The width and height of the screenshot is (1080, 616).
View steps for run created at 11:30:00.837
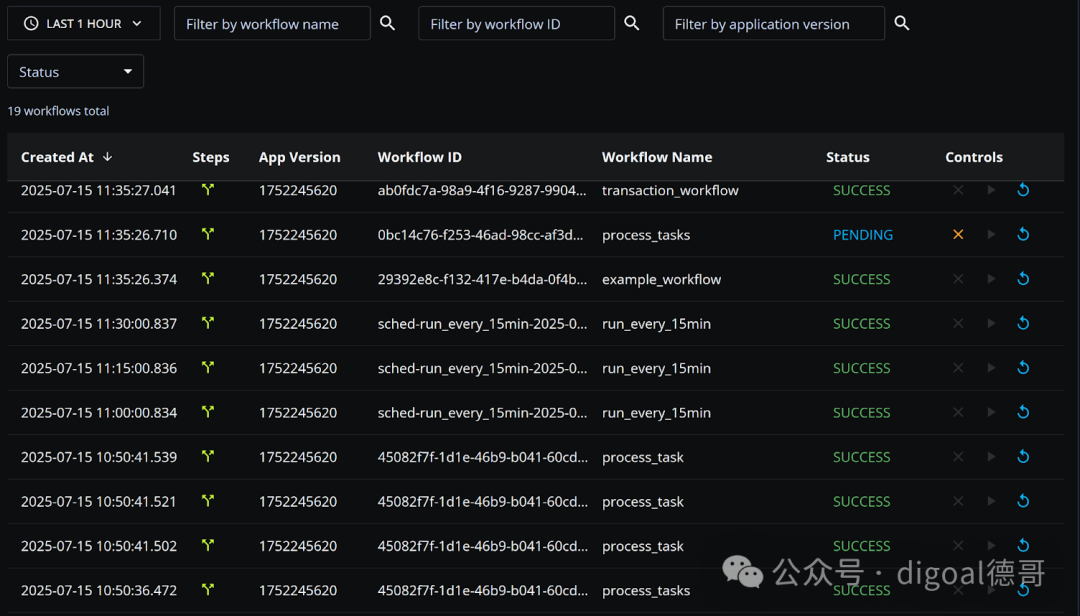(x=207, y=323)
